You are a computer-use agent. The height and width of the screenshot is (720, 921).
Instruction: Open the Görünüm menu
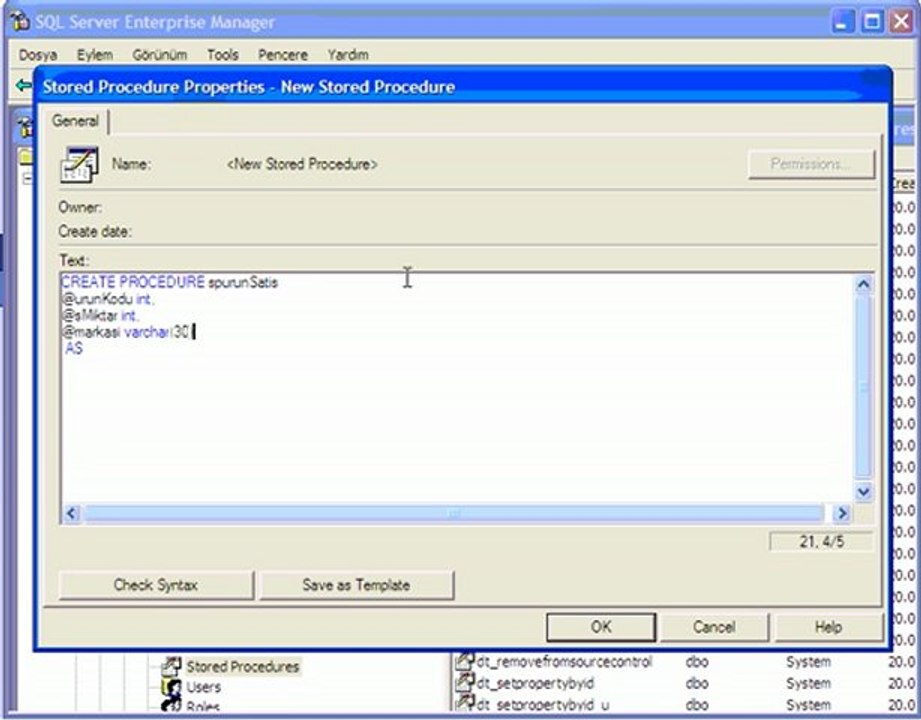pyautogui.click(x=159, y=55)
